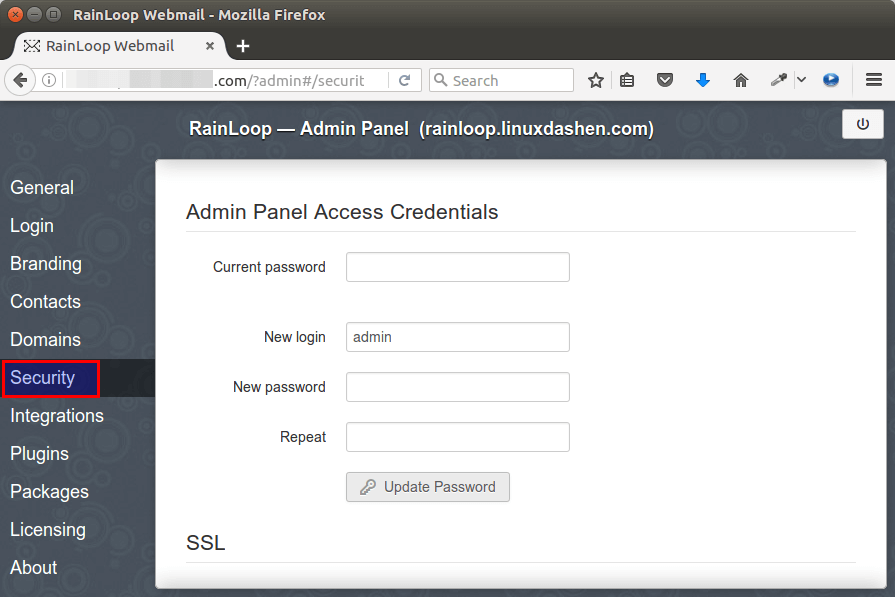Switch to the RainLoop Webmail tab
Screen dimensions: 895x597
click(x=110, y=46)
